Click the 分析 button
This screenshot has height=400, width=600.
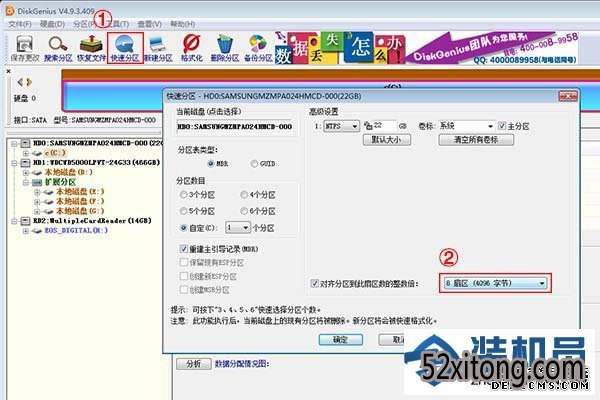[194, 364]
